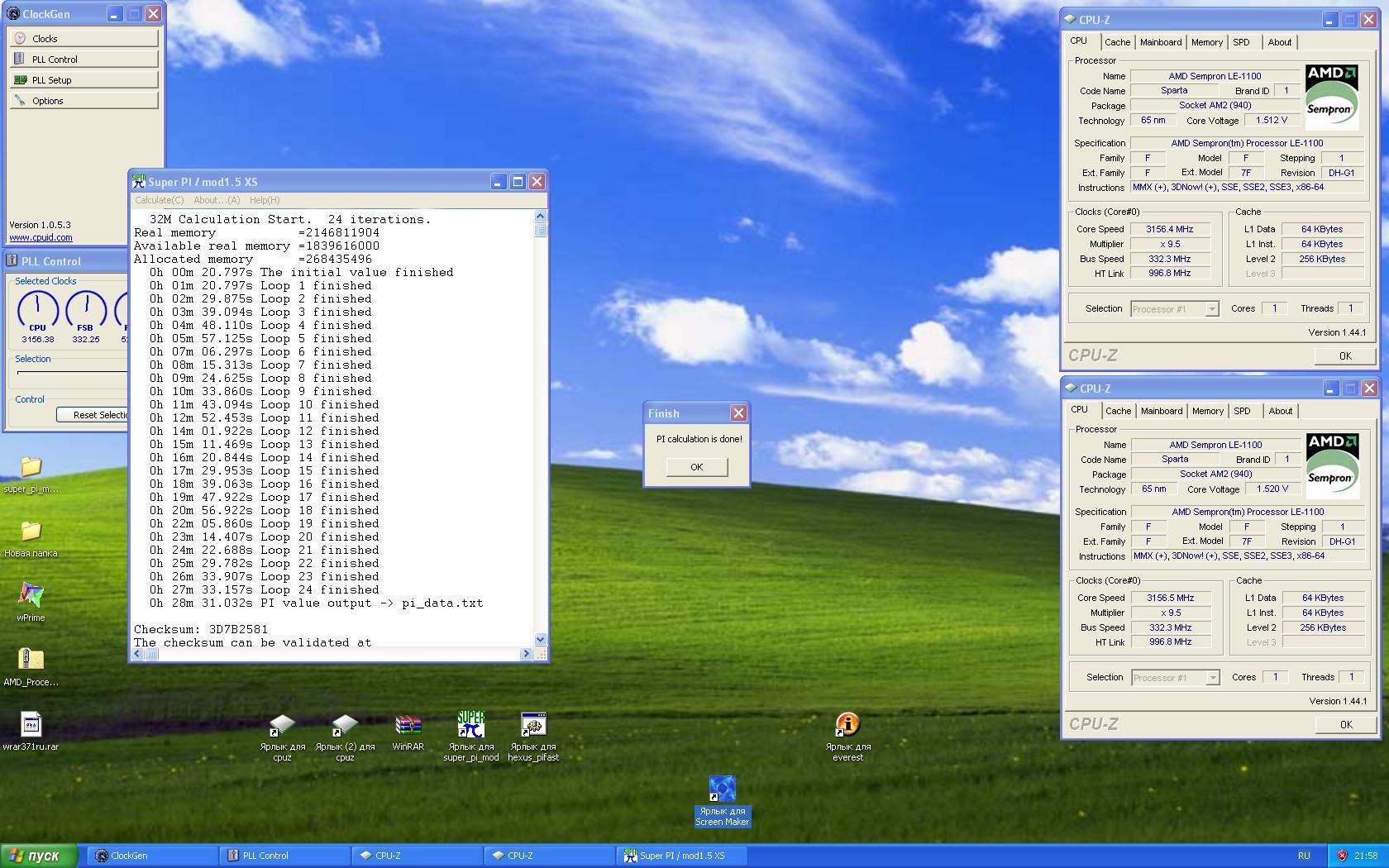The height and width of the screenshot is (868, 1389).
Task: Switch to SPD tab in lower CPU-Z
Action: pyautogui.click(x=1242, y=411)
